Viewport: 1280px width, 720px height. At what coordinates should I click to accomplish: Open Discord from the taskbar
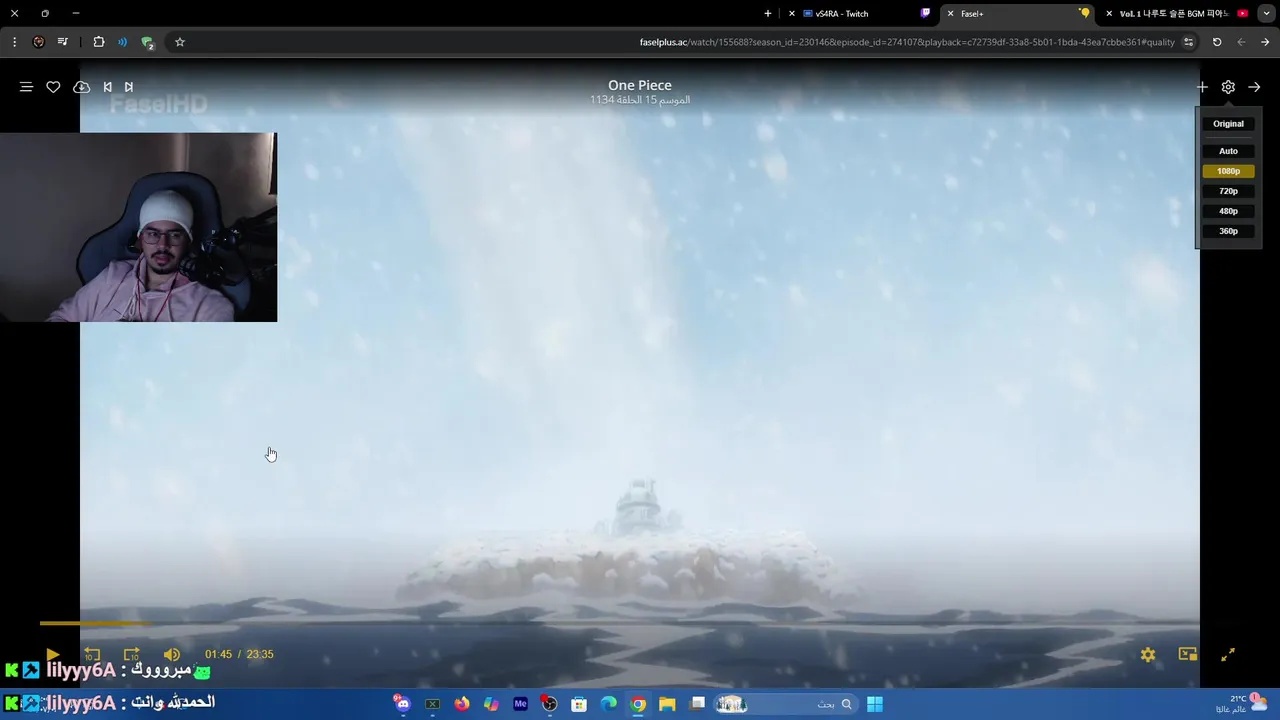pos(402,704)
